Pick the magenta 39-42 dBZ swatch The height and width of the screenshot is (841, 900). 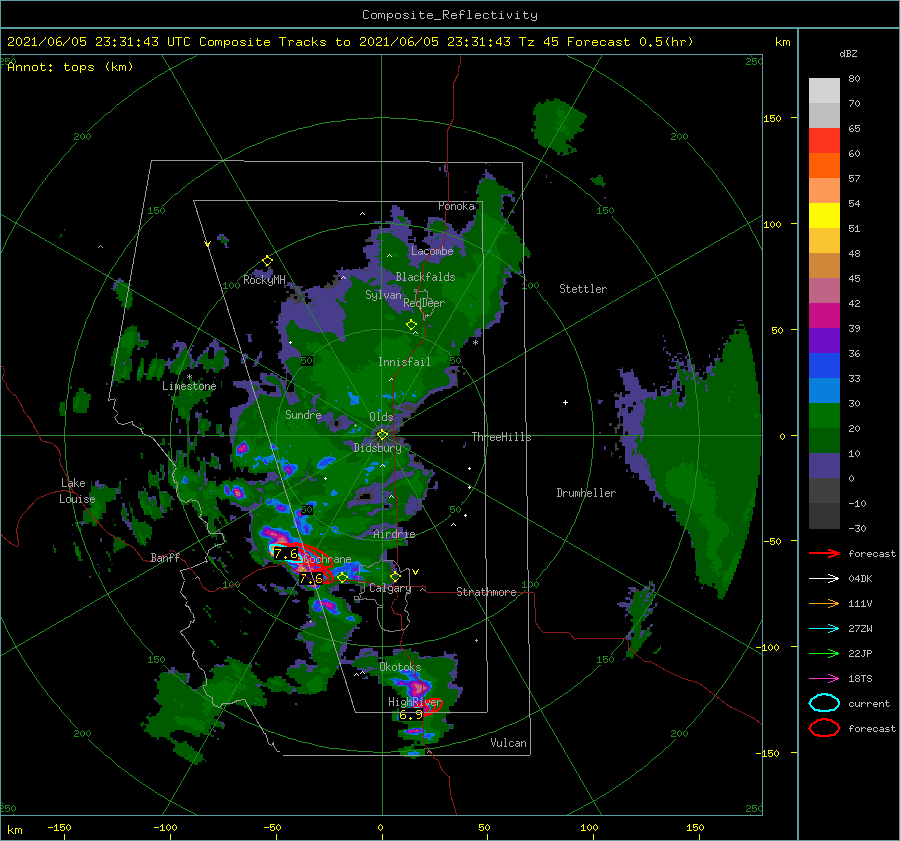point(824,315)
